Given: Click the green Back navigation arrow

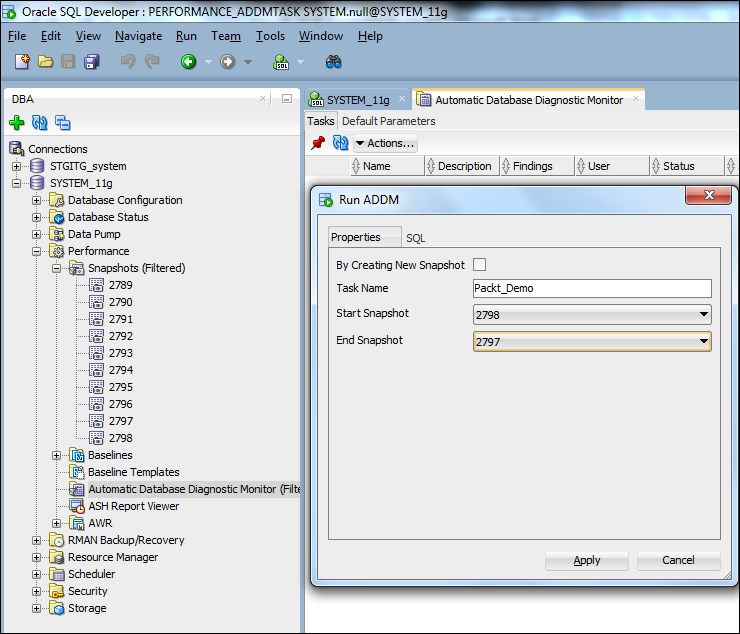Looking at the screenshot, I should (x=188, y=61).
